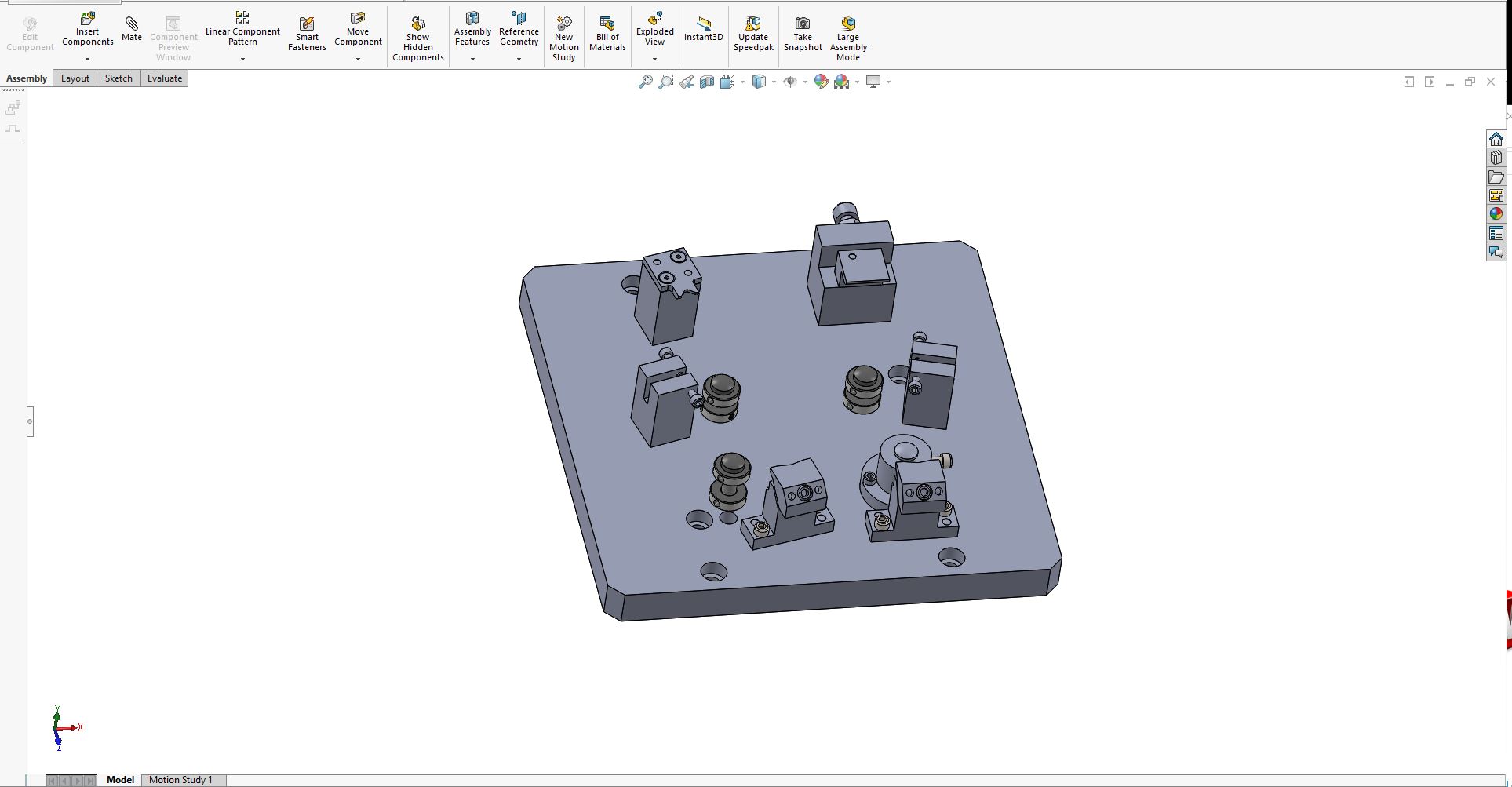The width and height of the screenshot is (1512, 787).
Task: Expand View Settings dropdown arrow
Action: pyautogui.click(x=888, y=82)
